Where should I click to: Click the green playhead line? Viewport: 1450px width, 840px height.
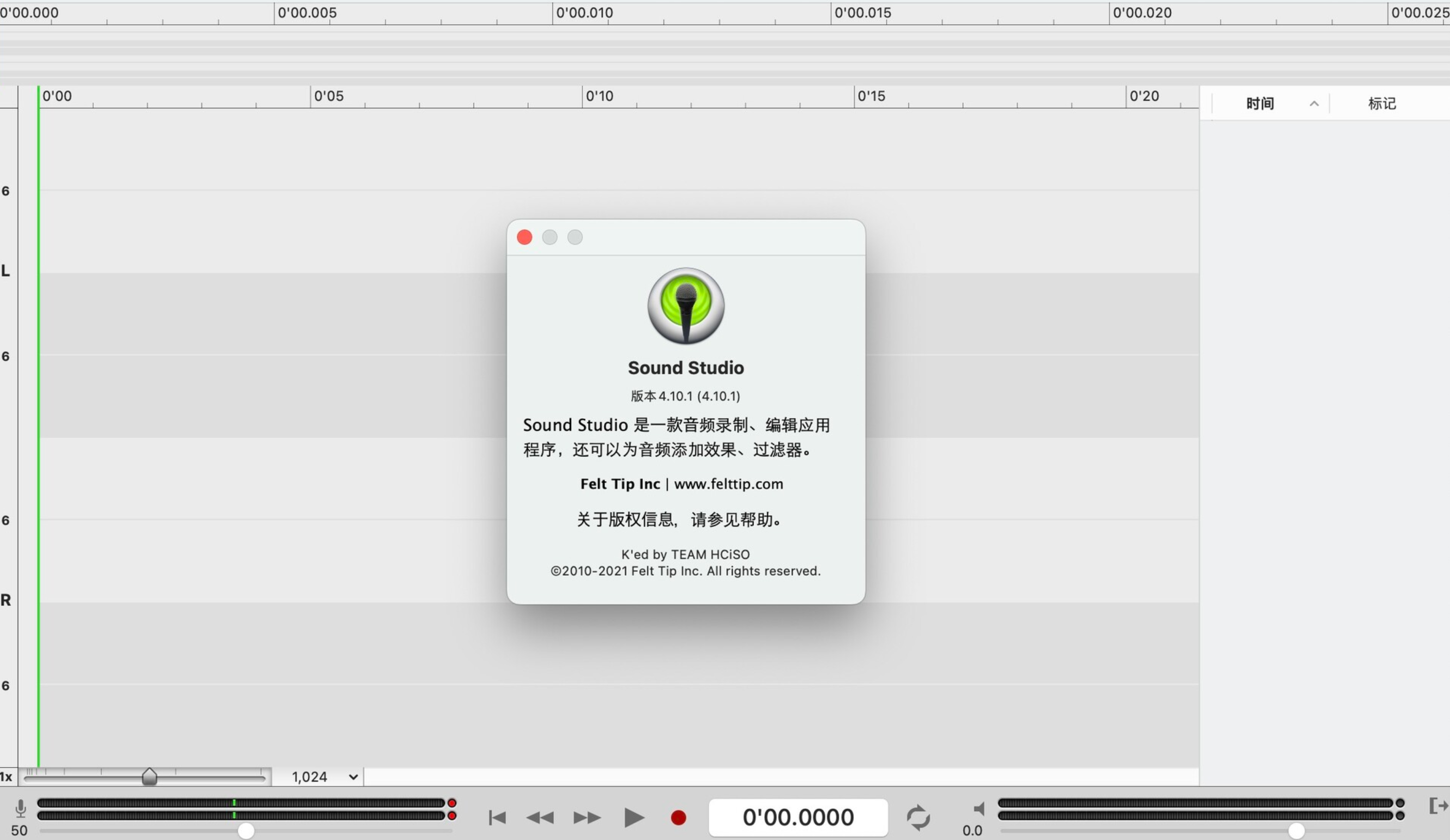(39, 426)
